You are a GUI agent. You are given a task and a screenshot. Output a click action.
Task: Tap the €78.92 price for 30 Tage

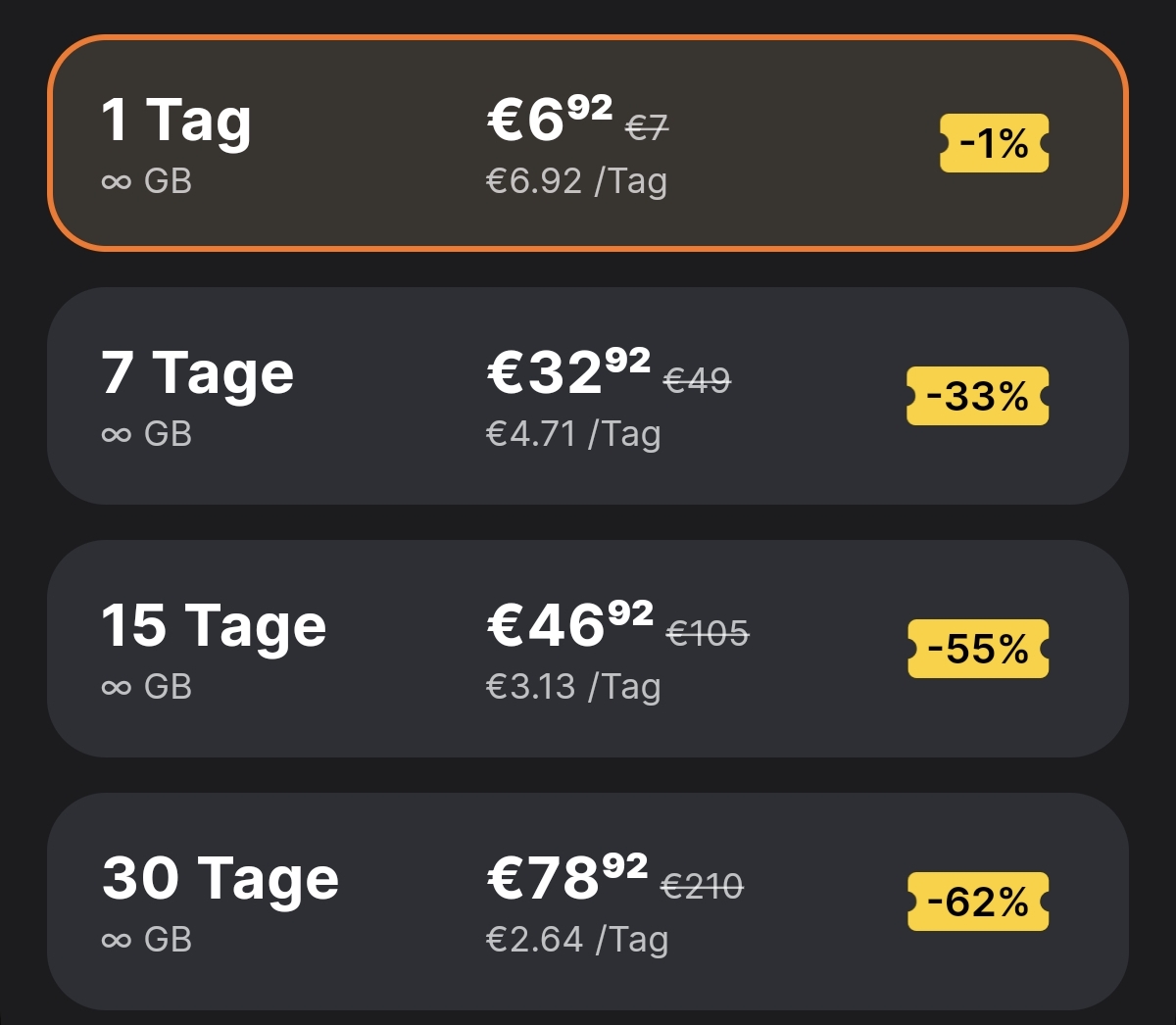[x=567, y=877]
